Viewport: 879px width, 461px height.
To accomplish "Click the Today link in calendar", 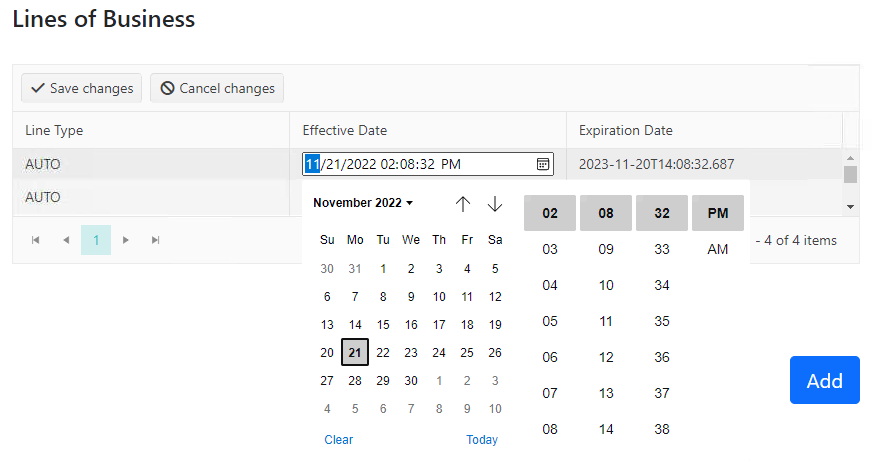I will coord(482,440).
